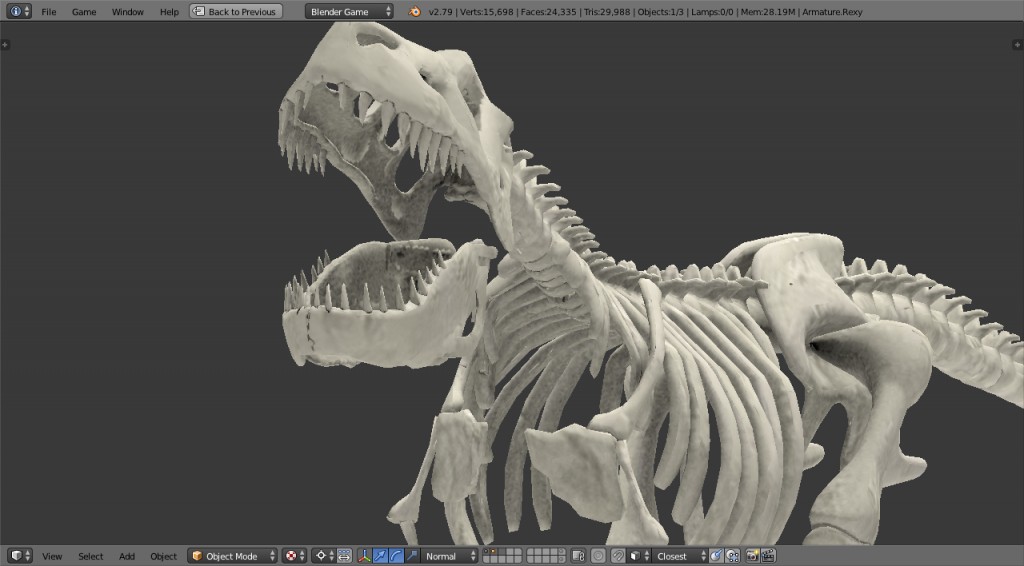Open the Closest snap target dropdown
Image resolution: width=1024 pixels, height=566 pixels.
[x=680, y=556]
